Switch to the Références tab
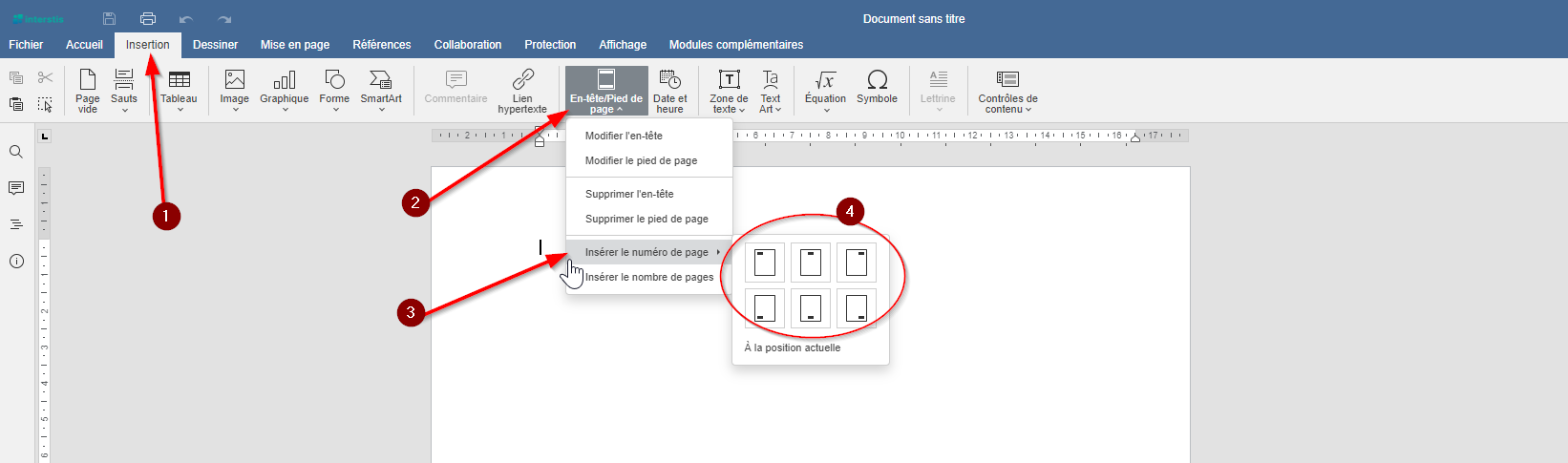1568x463 pixels. (382, 45)
